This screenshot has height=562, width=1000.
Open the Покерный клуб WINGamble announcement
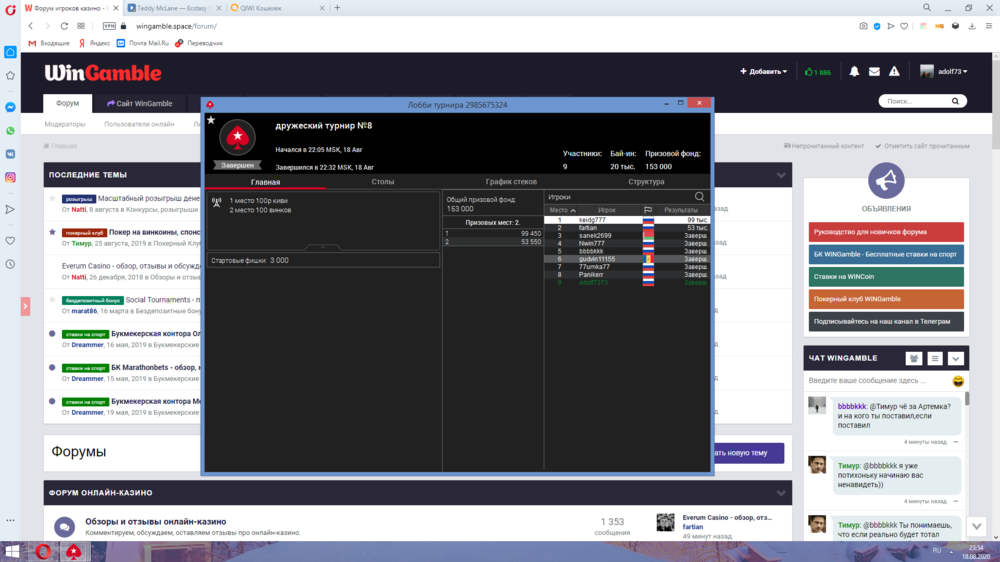point(886,299)
